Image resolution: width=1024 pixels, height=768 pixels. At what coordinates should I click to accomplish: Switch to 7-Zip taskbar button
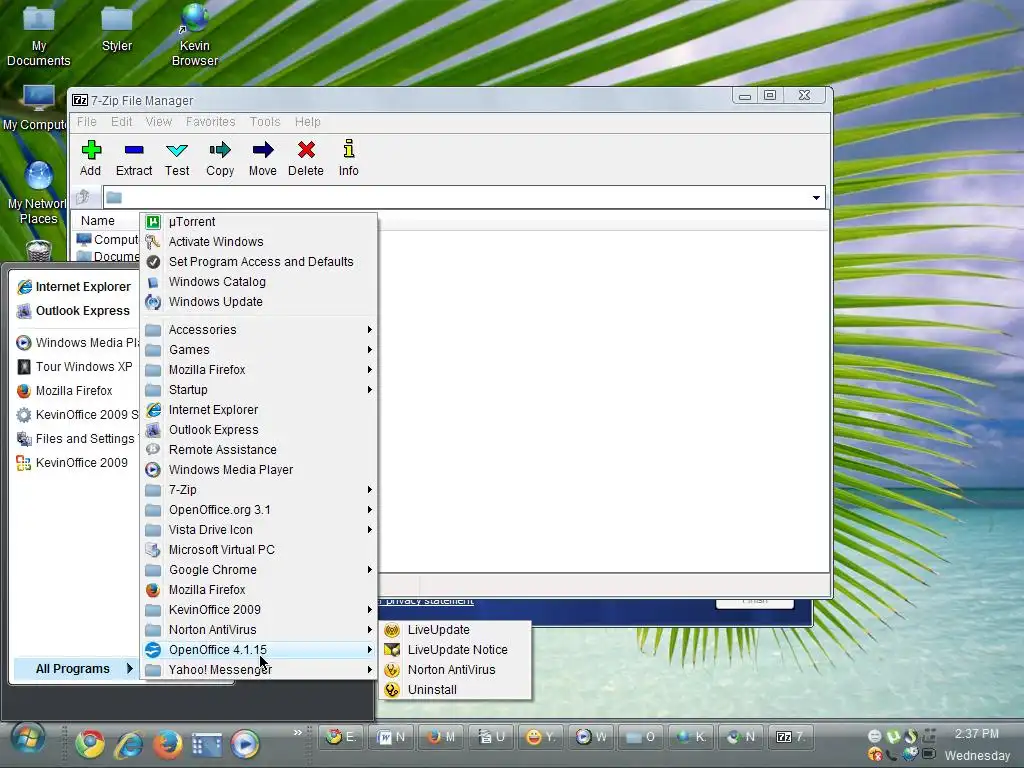[790, 737]
